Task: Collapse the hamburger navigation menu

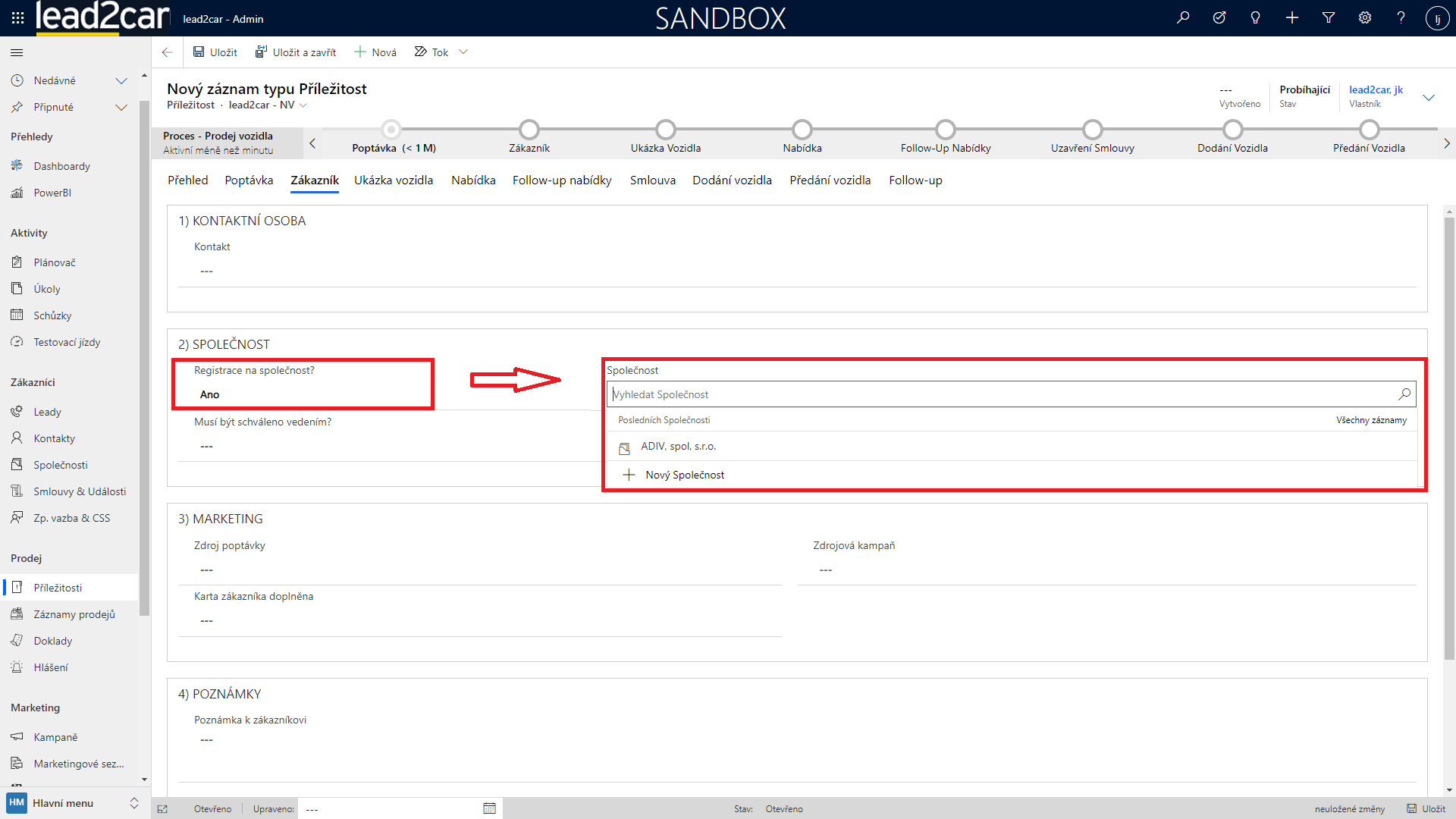Action: pos(17,52)
